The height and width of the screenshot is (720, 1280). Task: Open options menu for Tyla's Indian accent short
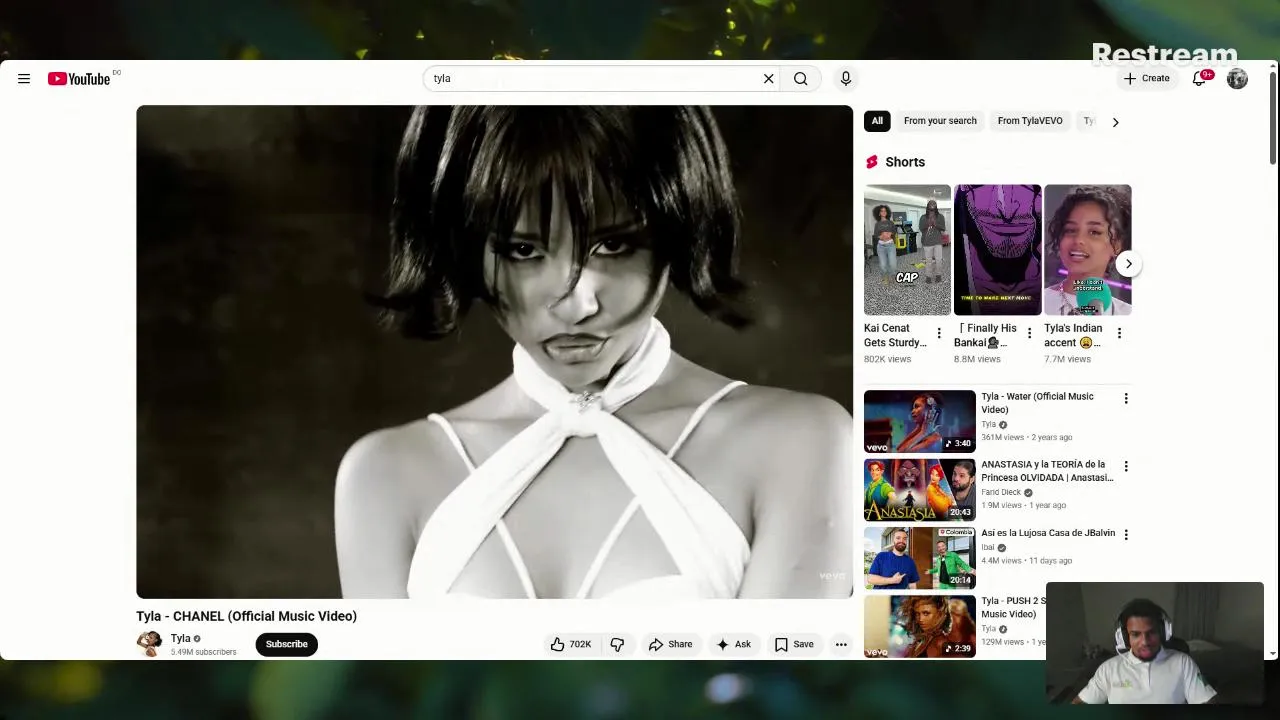tap(1119, 333)
